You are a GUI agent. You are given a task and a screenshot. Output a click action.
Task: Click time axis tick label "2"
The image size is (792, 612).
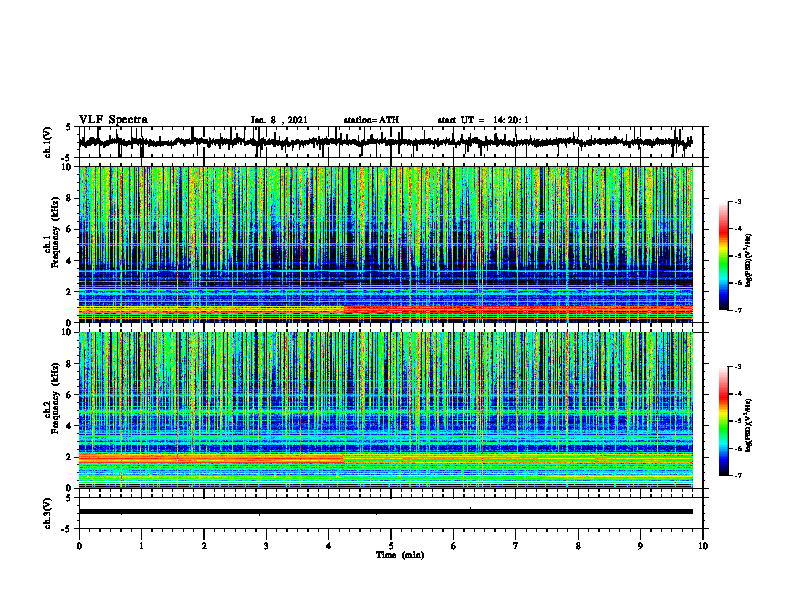click(x=204, y=546)
